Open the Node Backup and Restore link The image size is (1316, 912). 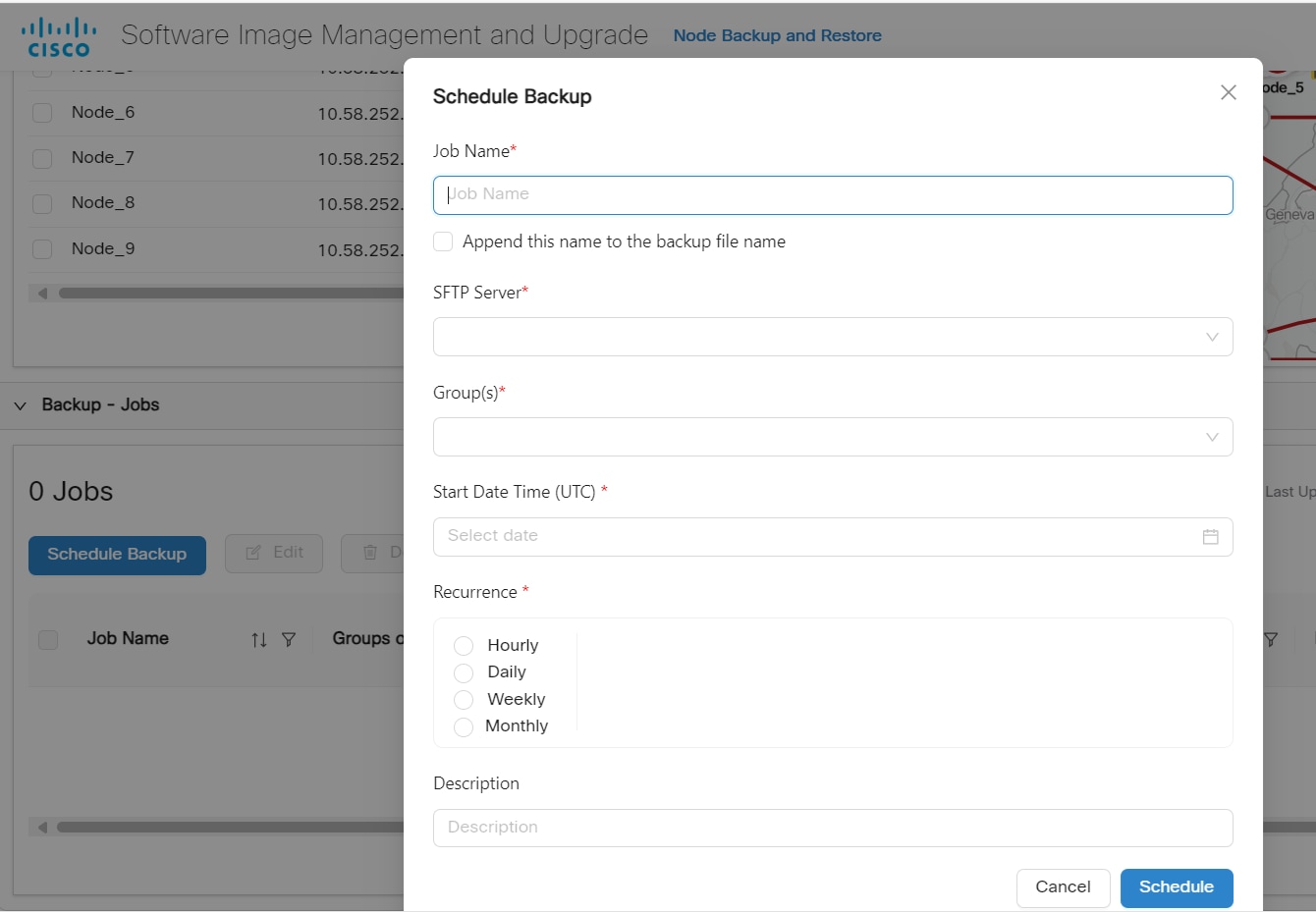click(777, 35)
